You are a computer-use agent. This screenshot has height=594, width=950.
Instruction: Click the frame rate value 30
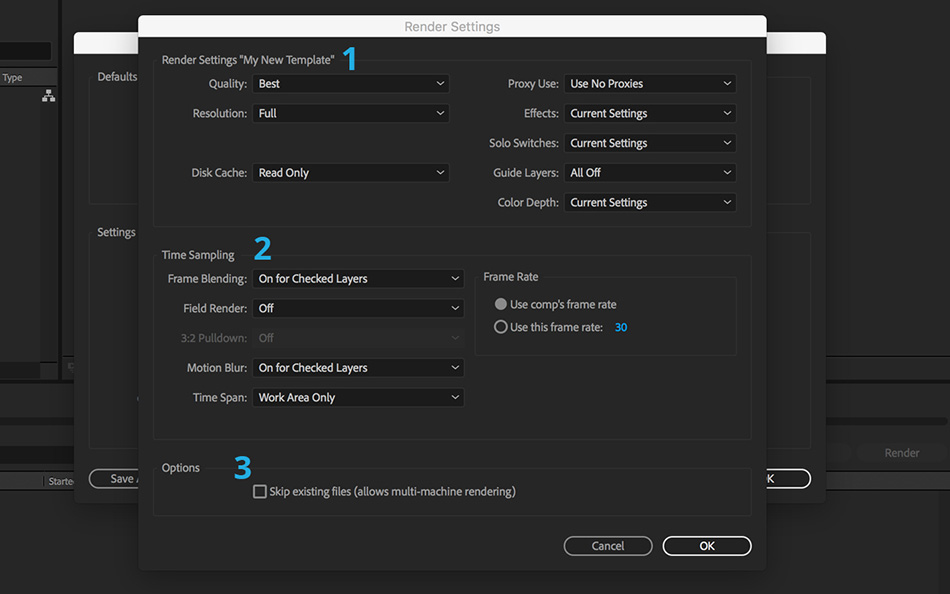coord(621,328)
